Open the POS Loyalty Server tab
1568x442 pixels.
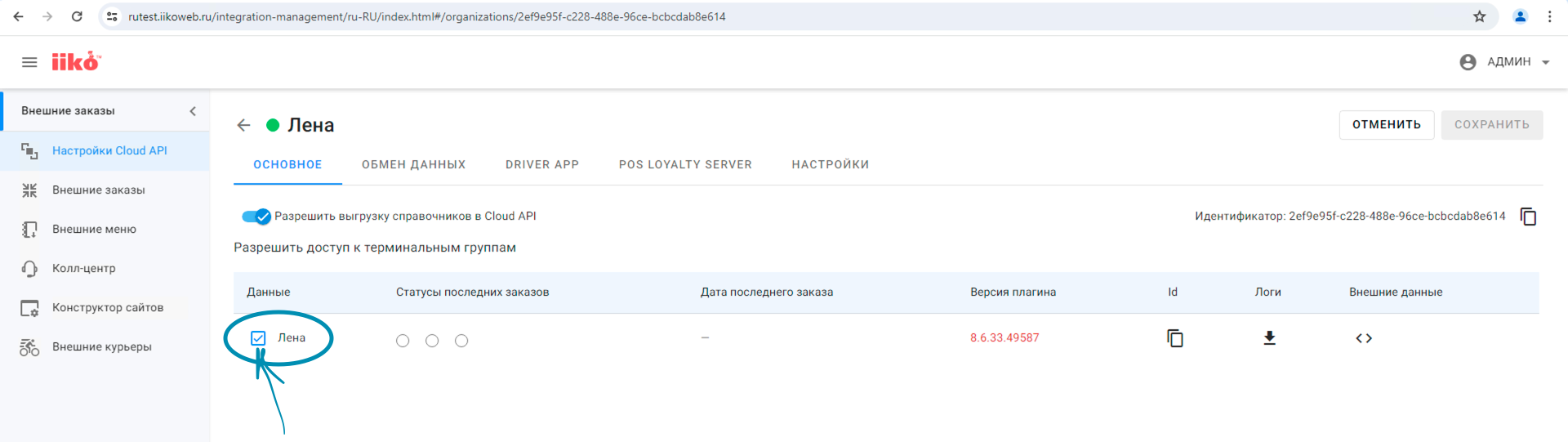point(684,164)
